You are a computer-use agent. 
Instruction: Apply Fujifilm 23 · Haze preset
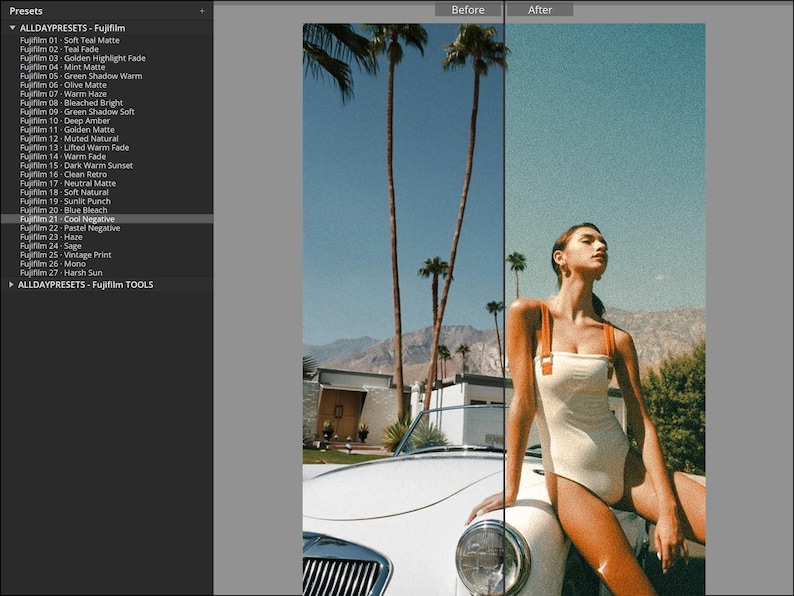[51, 237]
